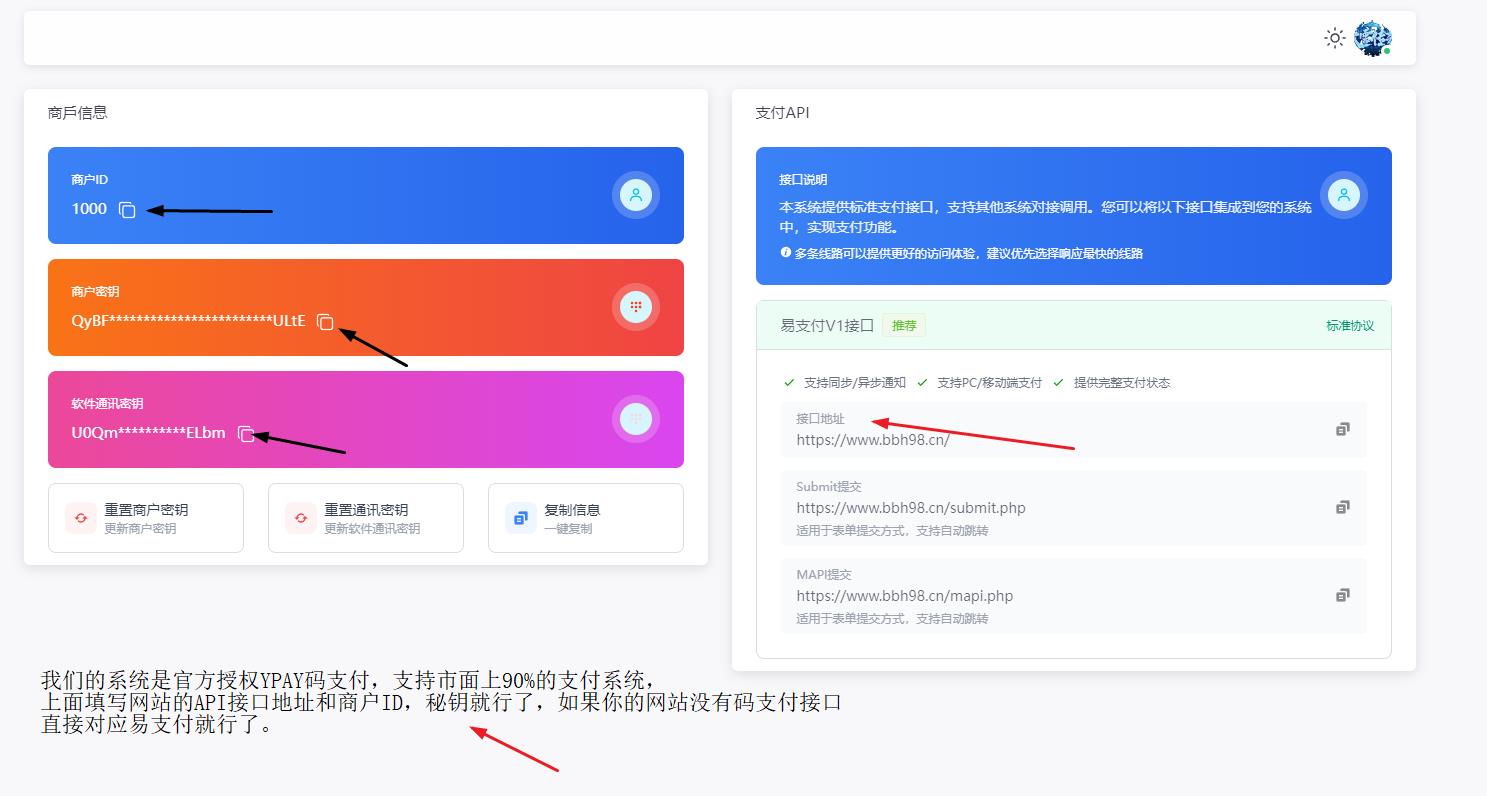Open the user avatar menu
Image resolution: width=1487 pixels, height=796 pixels.
point(1372,38)
